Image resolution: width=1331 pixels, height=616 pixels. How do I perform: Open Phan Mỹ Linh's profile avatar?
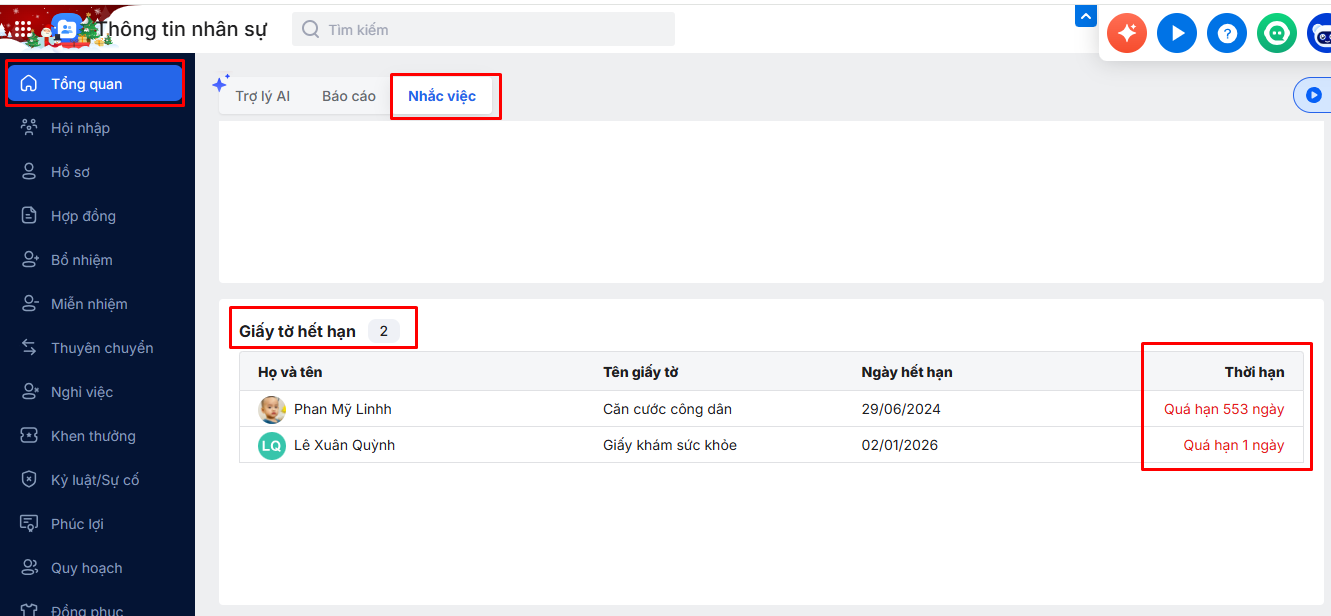click(x=272, y=409)
